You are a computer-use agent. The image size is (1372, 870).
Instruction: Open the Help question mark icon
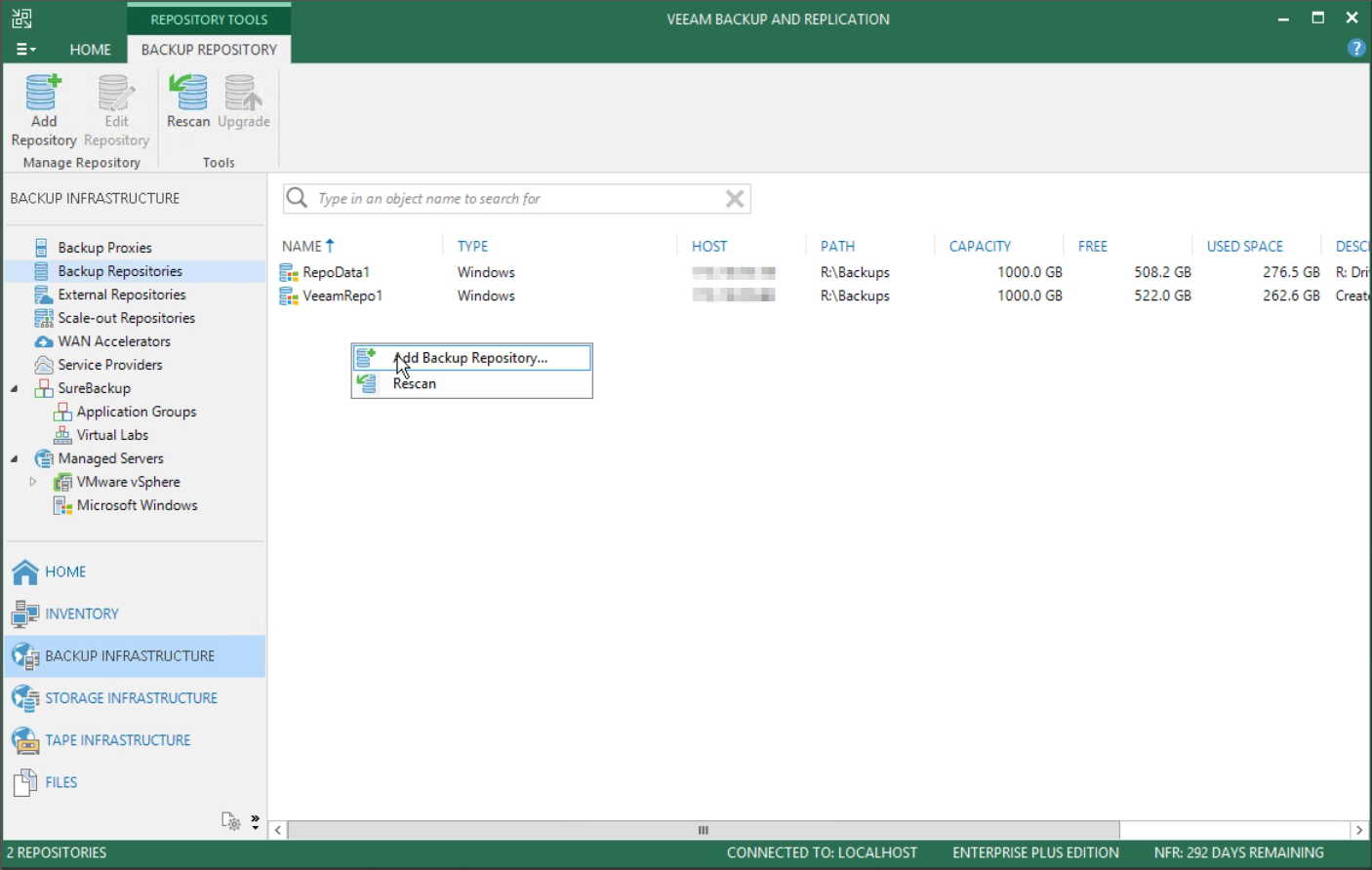tap(1356, 48)
